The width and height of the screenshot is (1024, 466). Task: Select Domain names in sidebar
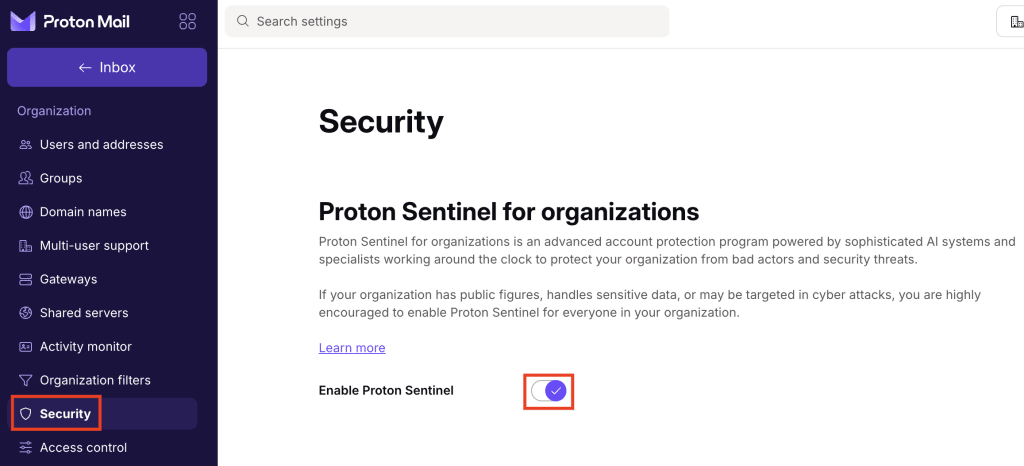[x=83, y=212]
